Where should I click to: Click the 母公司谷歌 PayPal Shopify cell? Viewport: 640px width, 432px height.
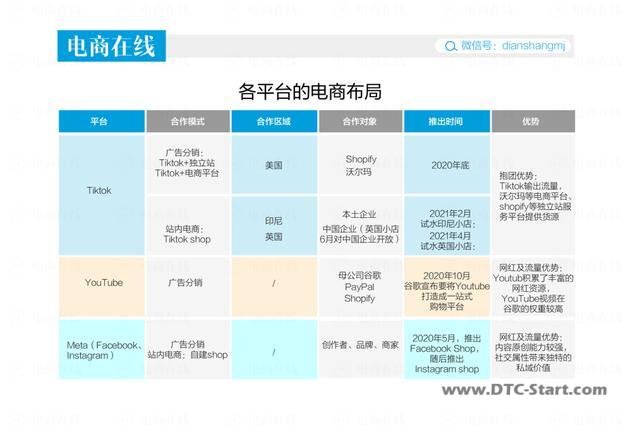(360, 287)
